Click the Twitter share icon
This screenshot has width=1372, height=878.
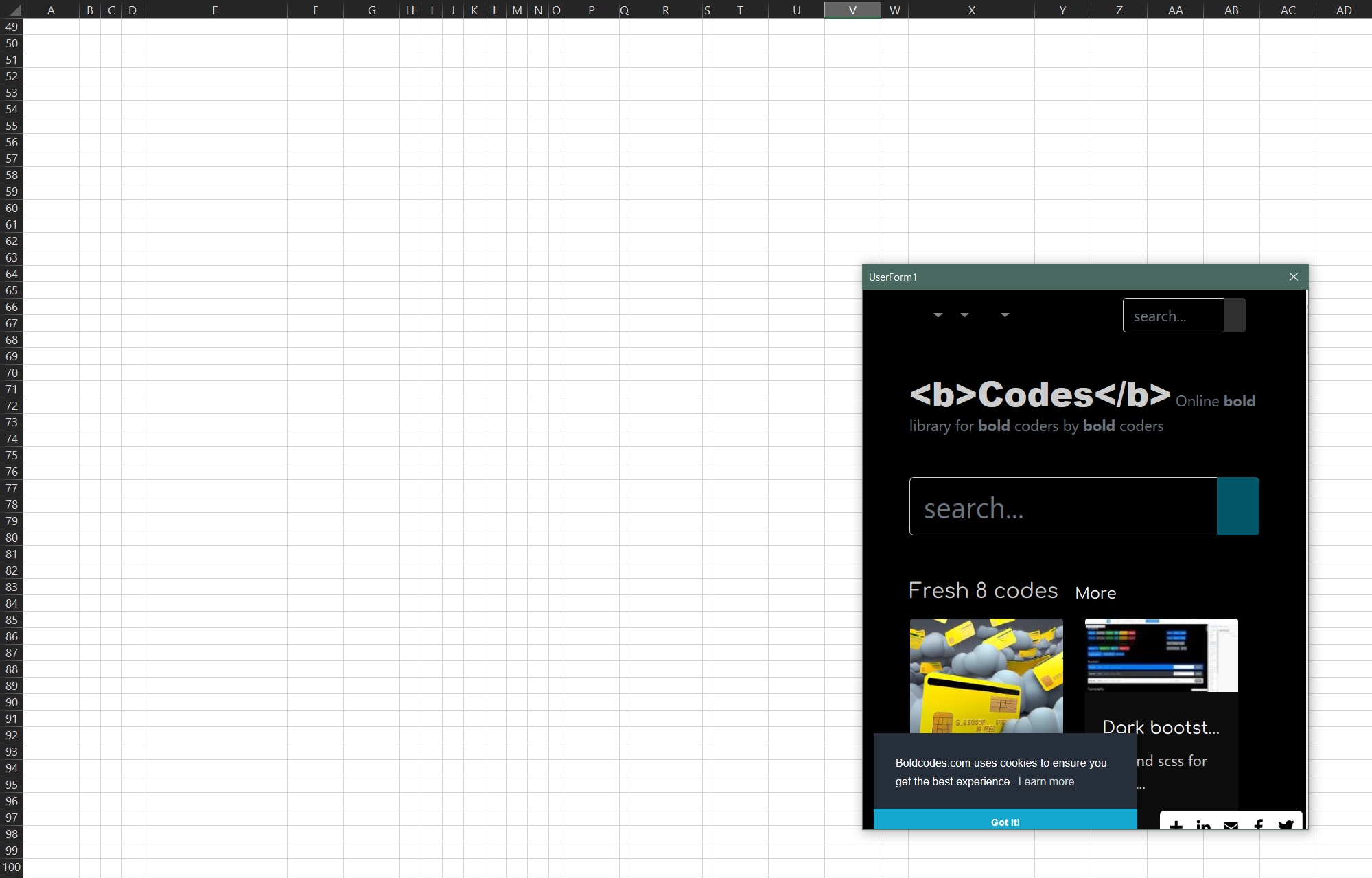click(x=1286, y=824)
